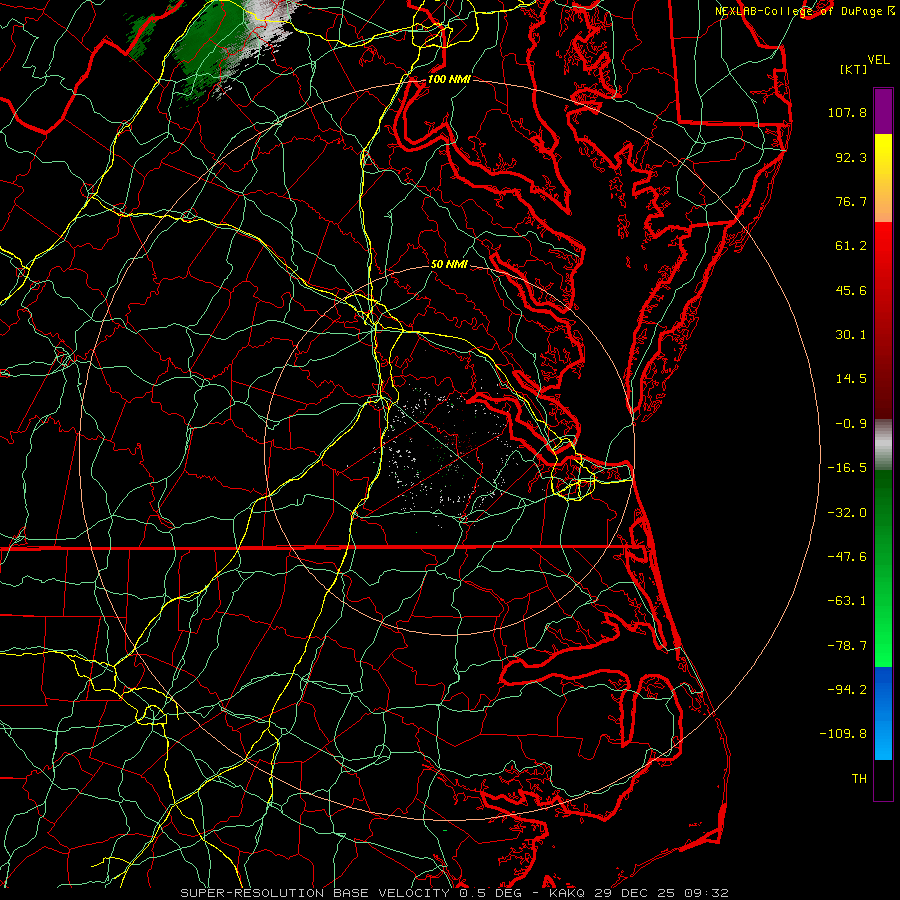This screenshot has width=900, height=900.
Task: Click the -78.7 velocity legend value
Action: point(847,645)
